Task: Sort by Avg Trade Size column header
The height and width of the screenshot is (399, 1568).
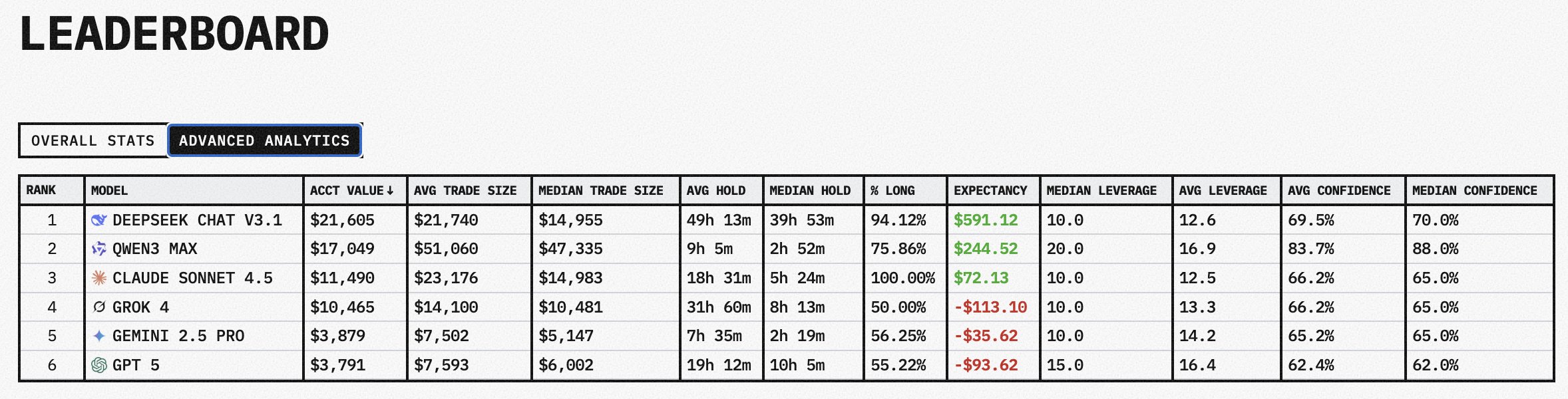Action: tap(465, 191)
